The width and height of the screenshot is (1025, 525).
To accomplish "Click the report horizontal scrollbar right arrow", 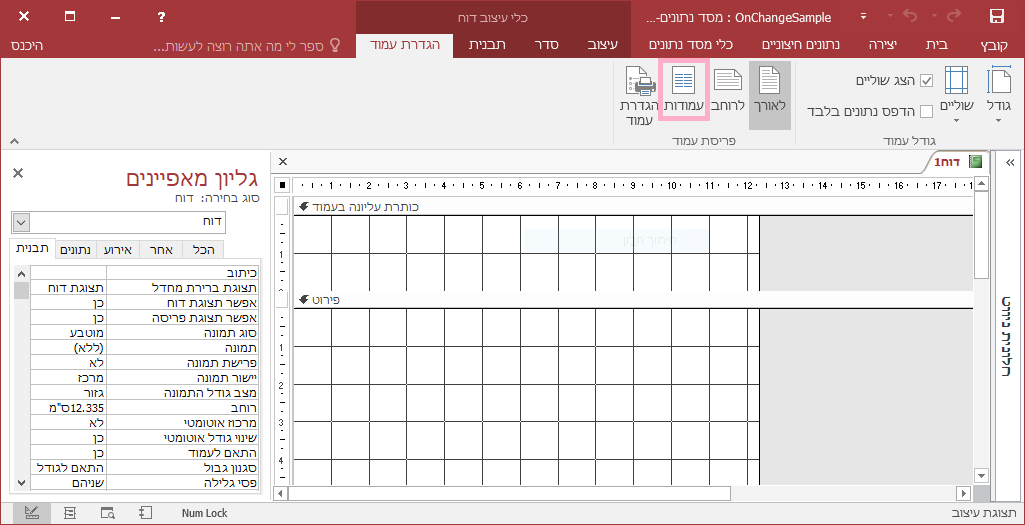I will click(964, 493).
